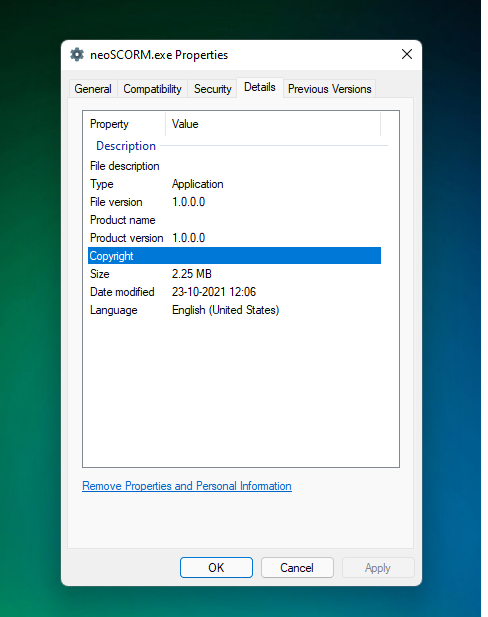Image resolution: width=488 pixels, height=617 pixels.
Task: Open Remove Properties and Personal Information link
Action: click(x=187, y=486)
